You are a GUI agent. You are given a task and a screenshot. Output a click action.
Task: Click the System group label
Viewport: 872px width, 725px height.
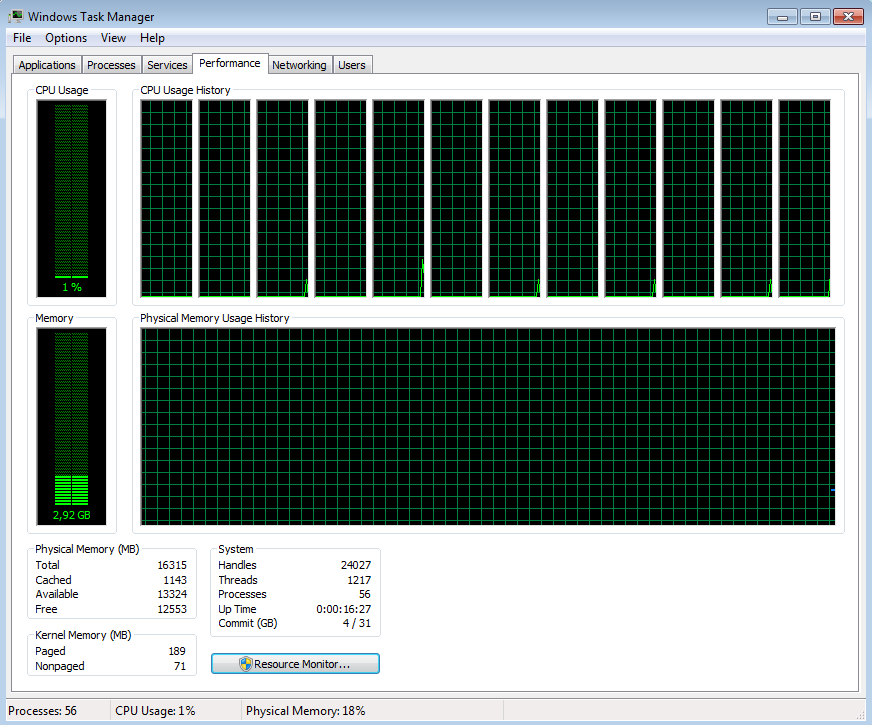click(x=236, y=549)
